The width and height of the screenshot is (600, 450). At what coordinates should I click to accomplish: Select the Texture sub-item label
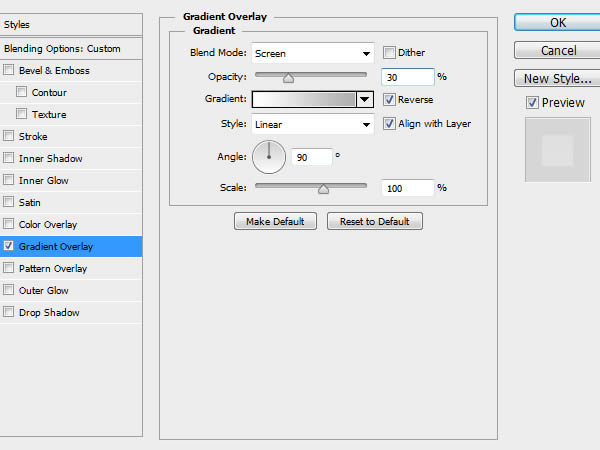tap(49, 114)
